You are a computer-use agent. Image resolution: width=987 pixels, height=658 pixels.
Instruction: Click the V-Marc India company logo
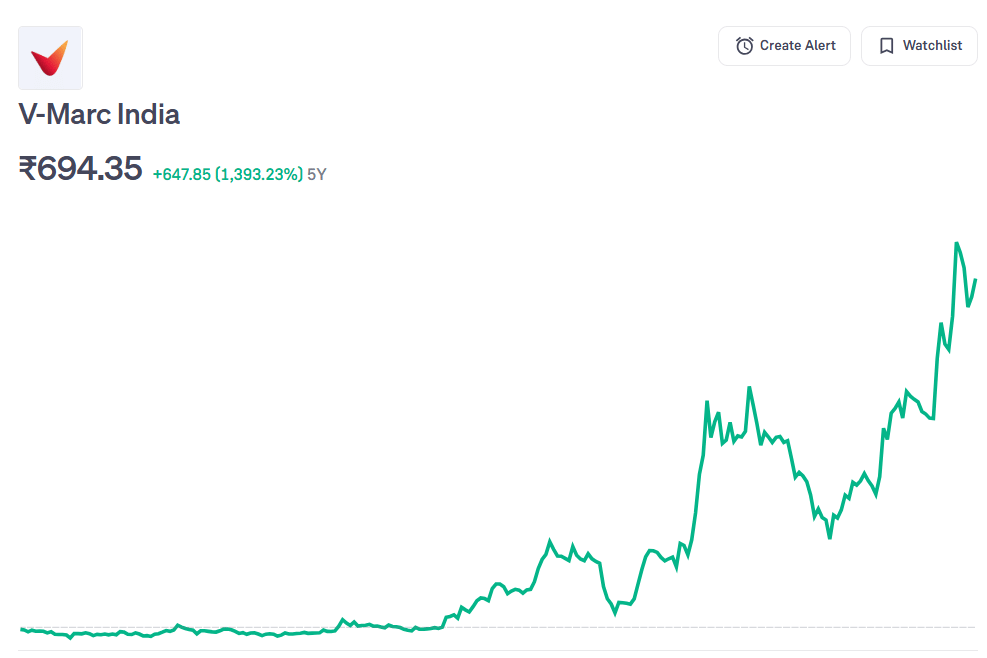click(x=50, y=58)
